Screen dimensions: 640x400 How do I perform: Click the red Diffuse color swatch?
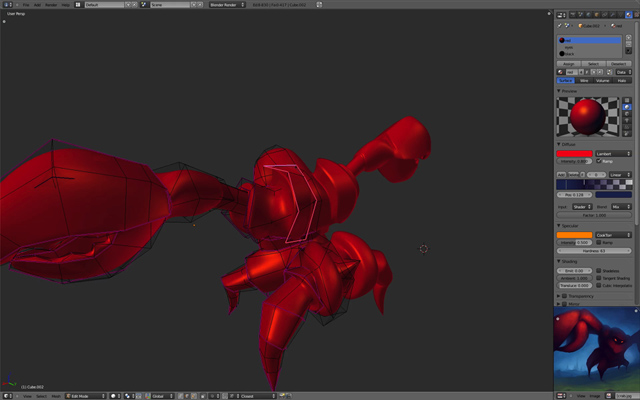(575, 153)
